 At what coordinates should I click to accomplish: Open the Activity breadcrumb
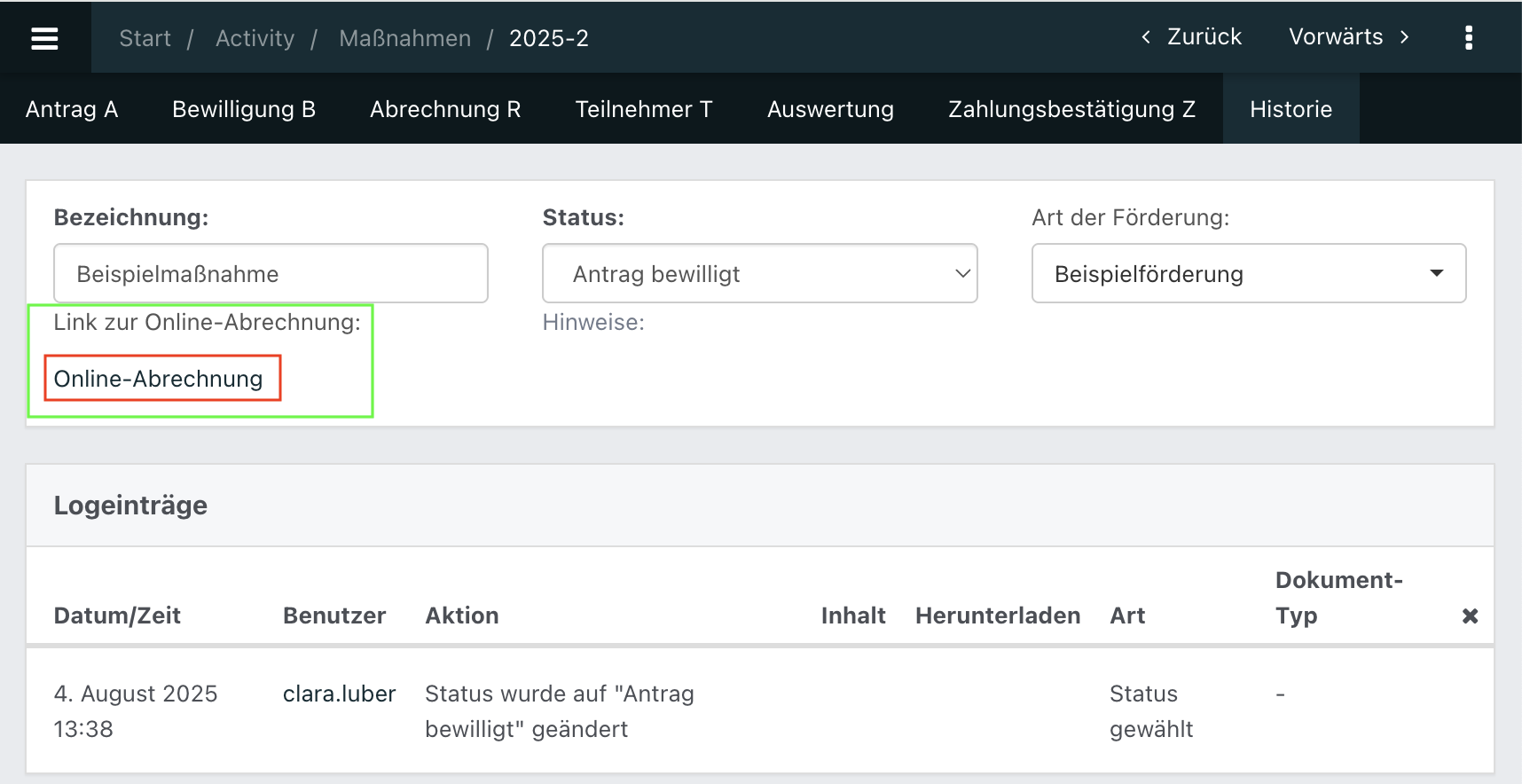255,38
